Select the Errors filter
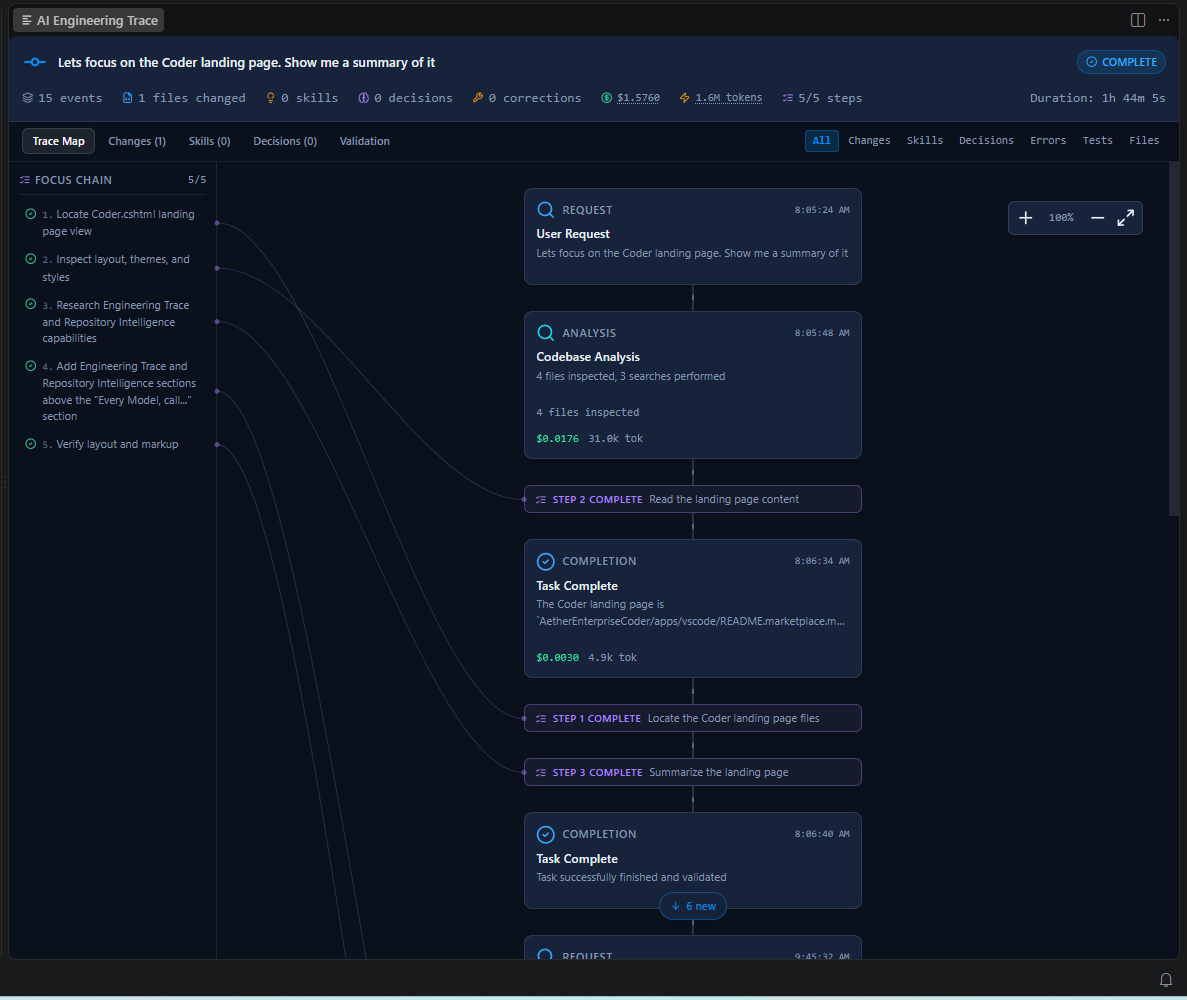 (x=1048, y=140)
